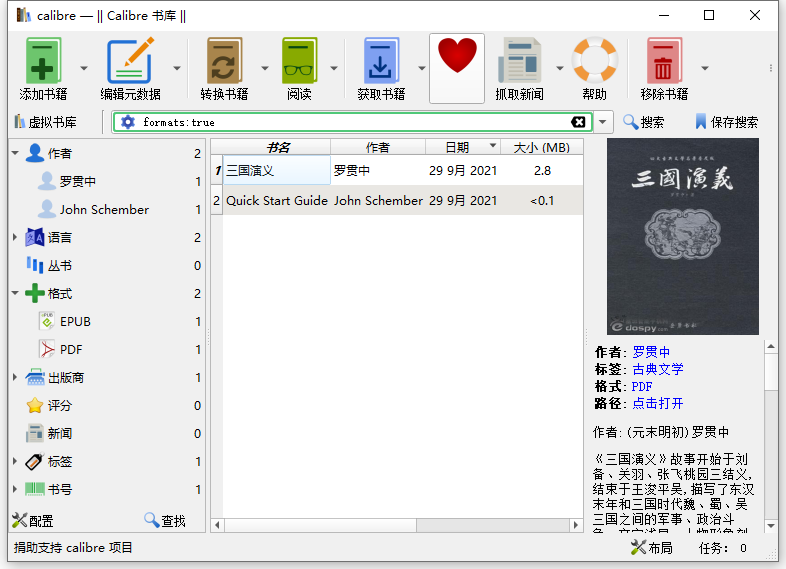This screenshot has width=786, height=569.
Task: Expand the Tags (标签) category
Action: (x=16, y=461)
